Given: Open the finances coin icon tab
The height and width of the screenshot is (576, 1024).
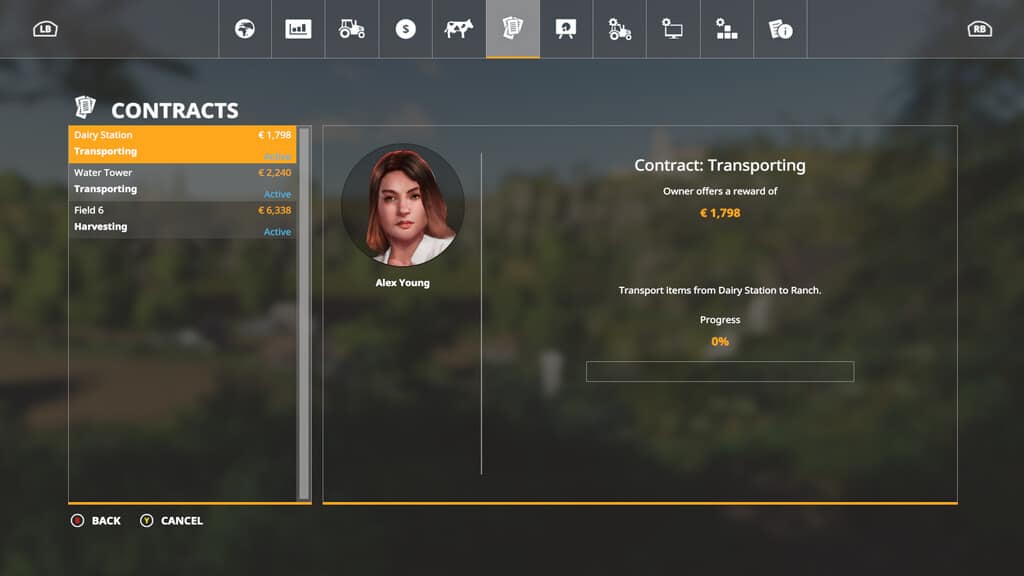Looking at the screenshot, I should pos(405,29).
